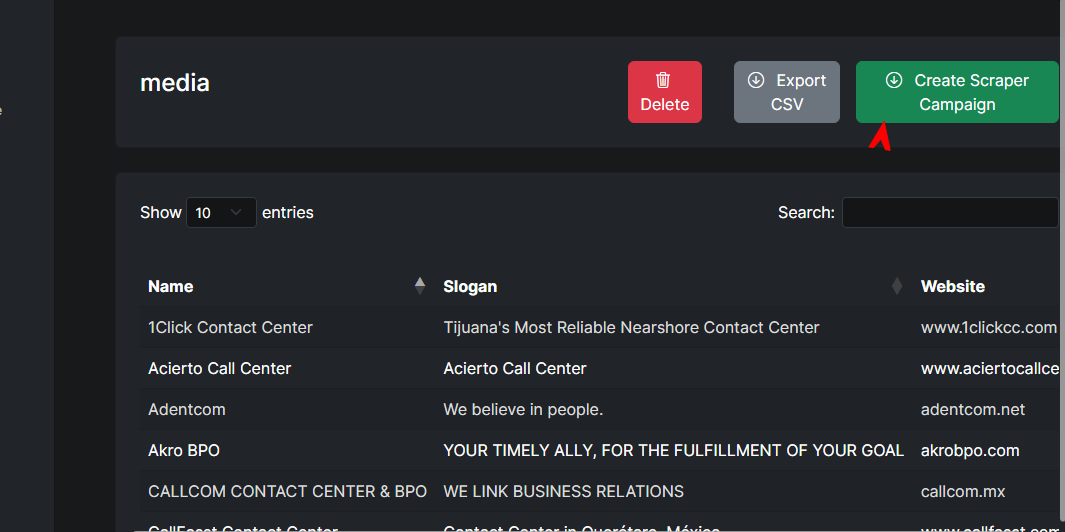This screenshot has height=532, width=1065.
Task: Click the download icon on Create Scraper Campaign
Action: [894, 80]
